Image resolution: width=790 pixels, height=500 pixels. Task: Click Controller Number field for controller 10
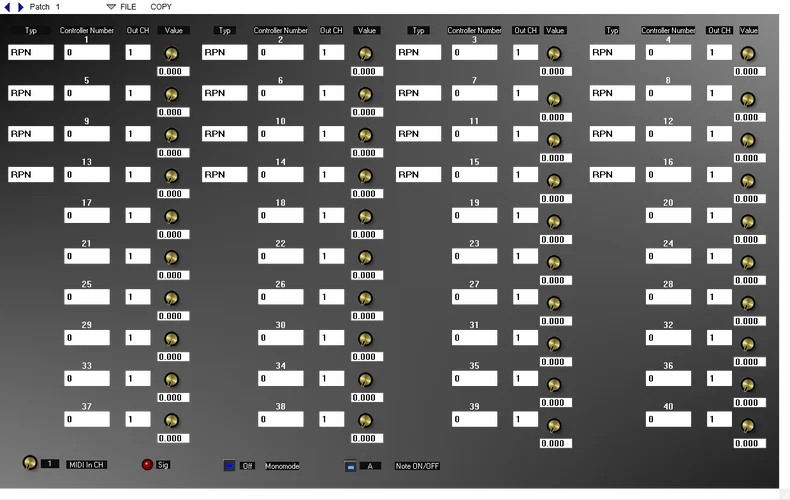[281, 134]
